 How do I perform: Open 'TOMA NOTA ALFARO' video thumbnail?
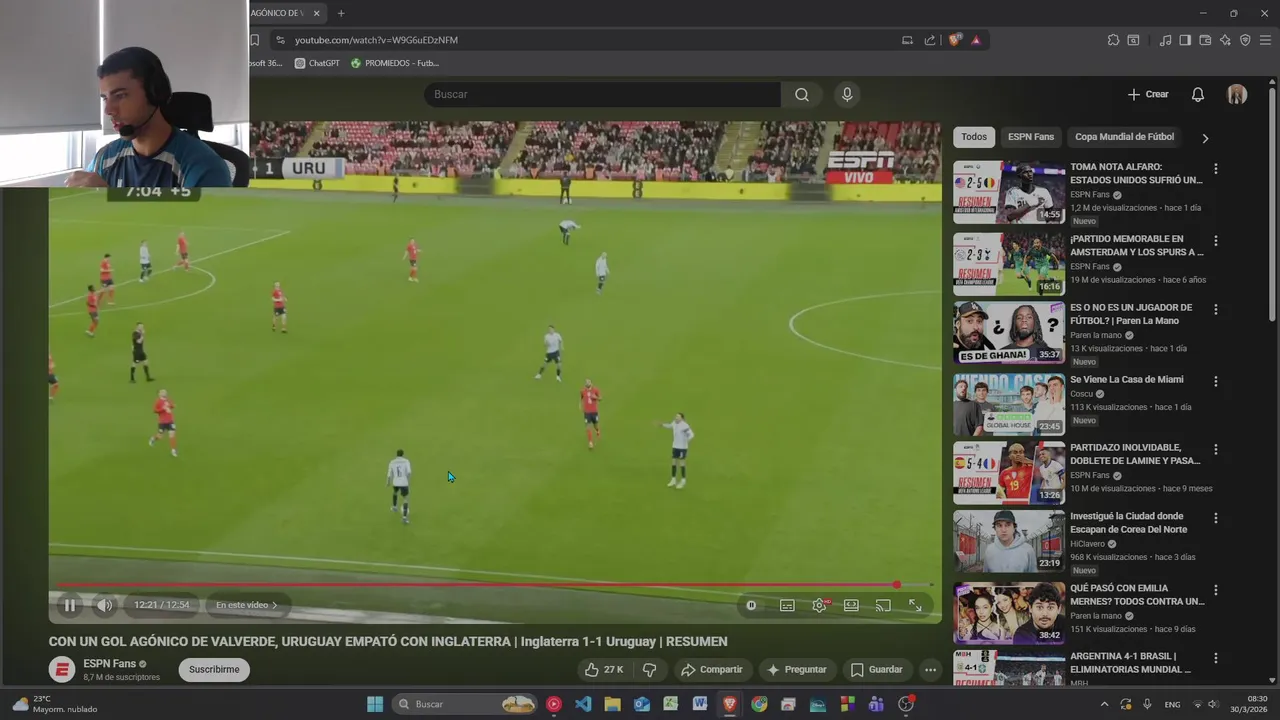point(1009,192)
